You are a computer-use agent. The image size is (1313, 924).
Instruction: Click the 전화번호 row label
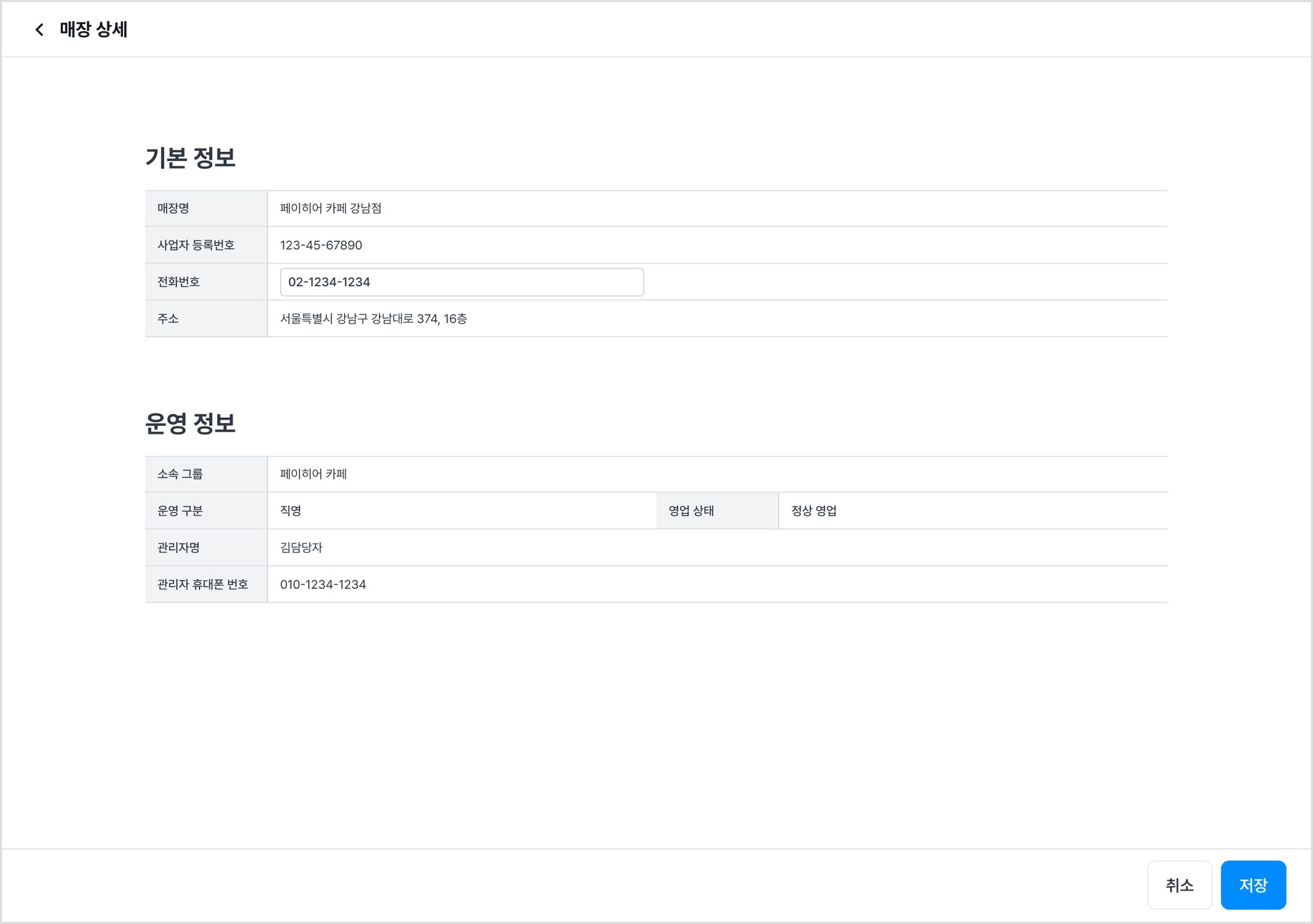179,282
